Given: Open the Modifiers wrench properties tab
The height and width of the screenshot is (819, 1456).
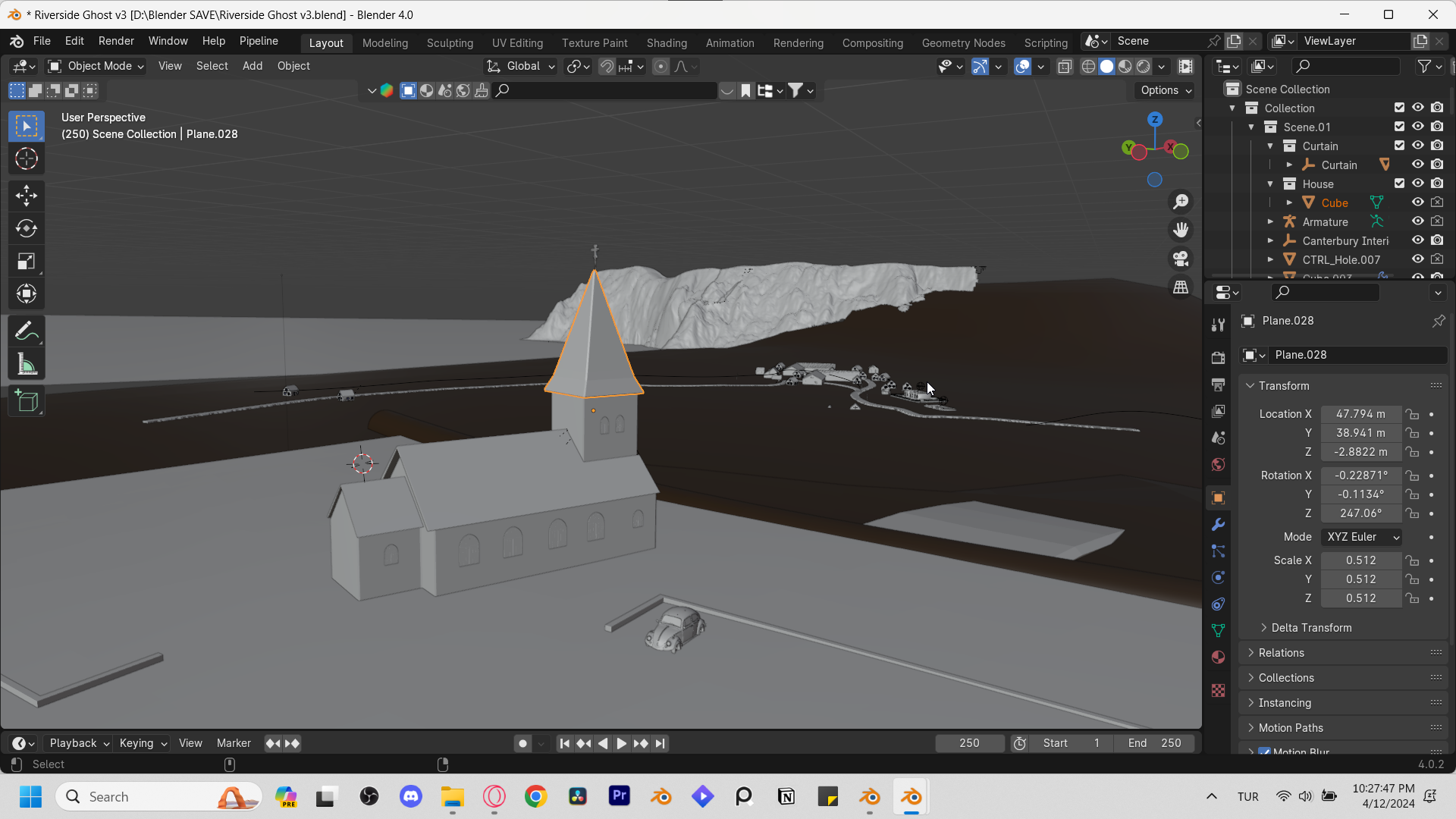Looking at the screenshot, I should tap(1218, 525).
